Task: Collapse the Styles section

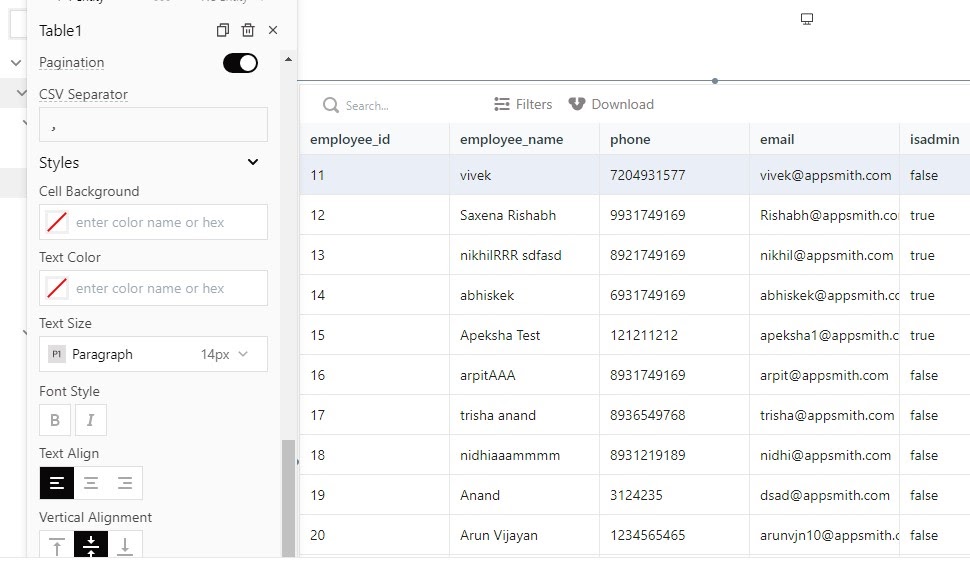Action: pyautogui.click(x=253, y=163)
